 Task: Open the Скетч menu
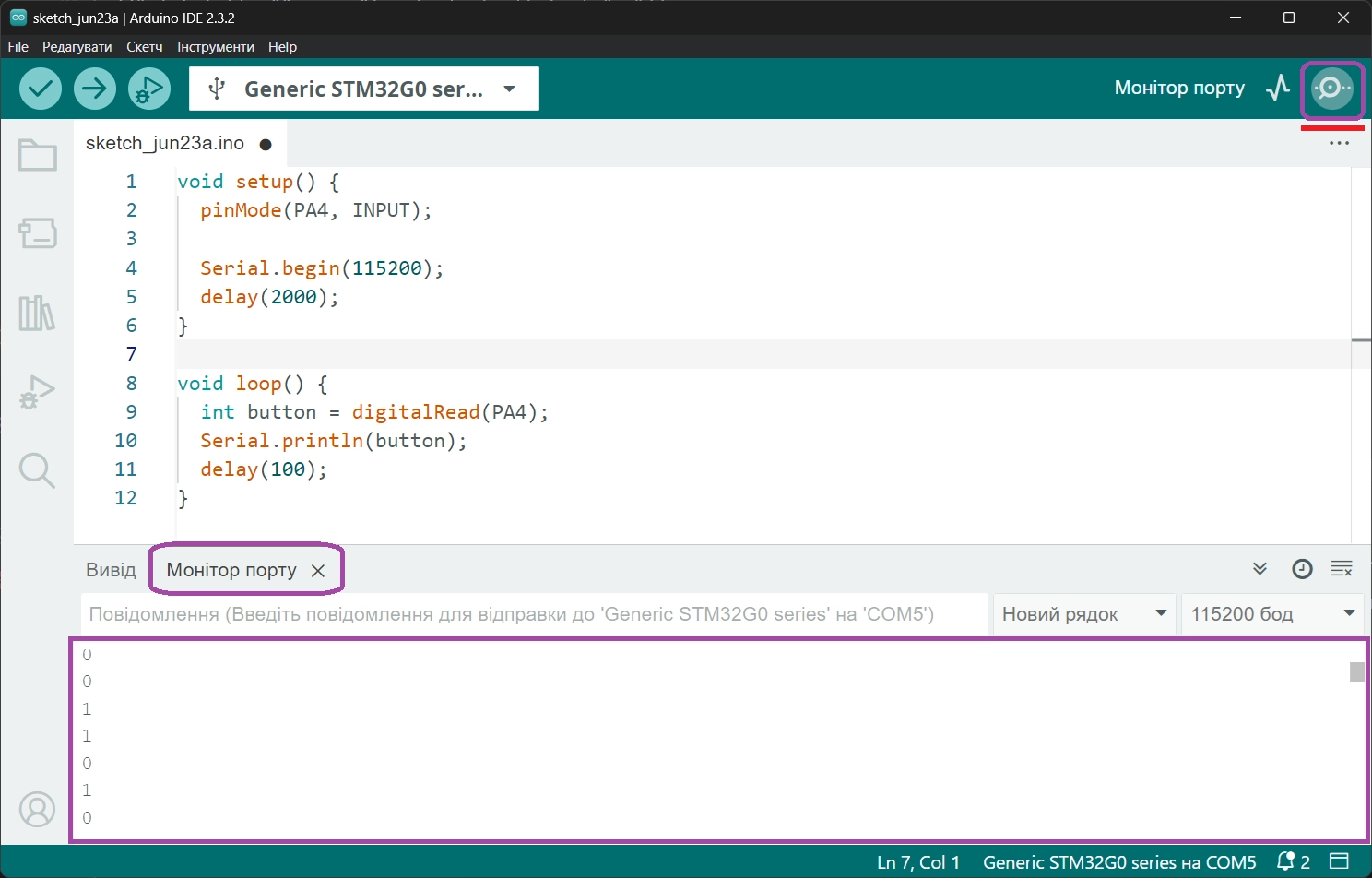(x=145, y=47)
